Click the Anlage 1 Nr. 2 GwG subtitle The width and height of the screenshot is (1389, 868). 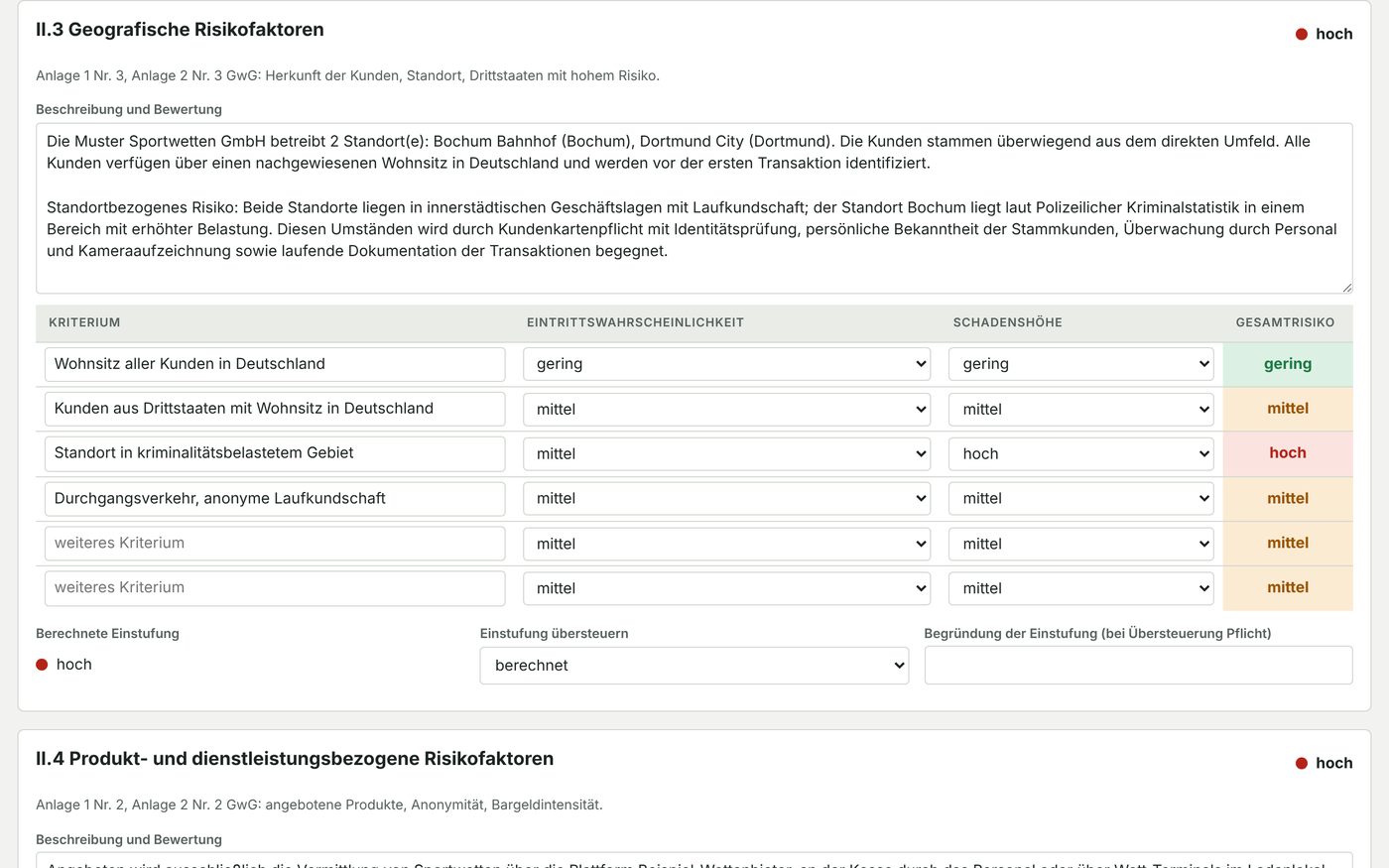click(x=318, y=805)
